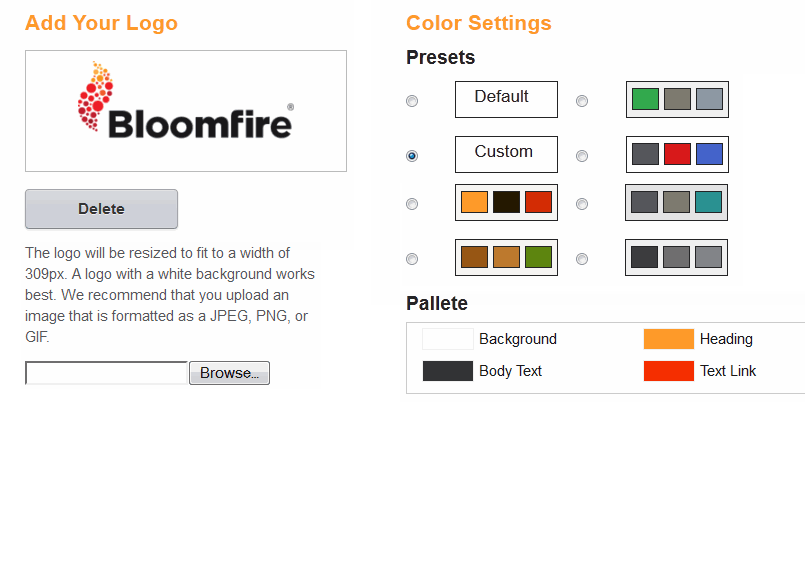
Task: Click the teal swatch in the preset
Action: 708,202
